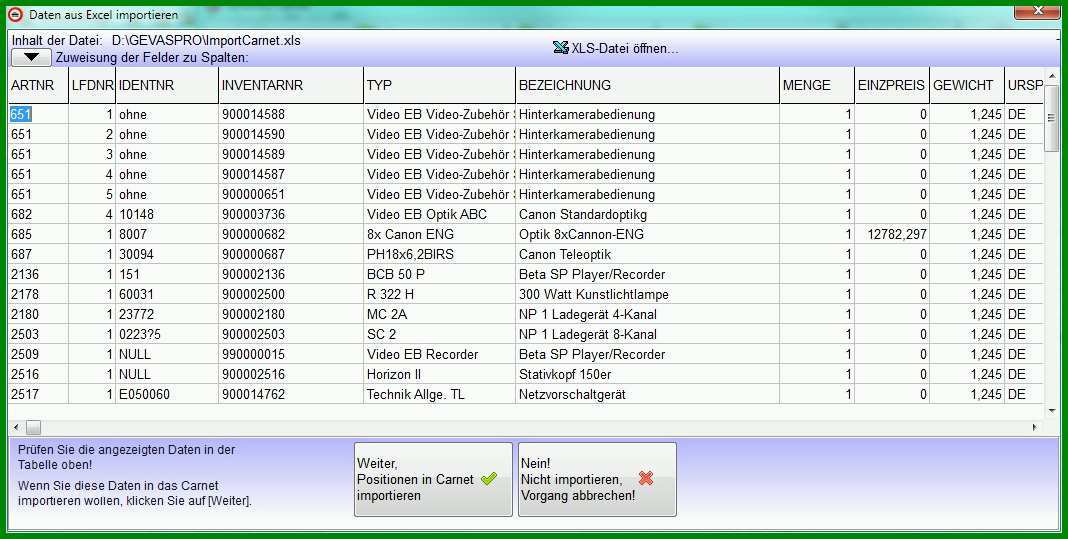
Task: Select the inventory number cell 990000015
Action: (292, 354)
